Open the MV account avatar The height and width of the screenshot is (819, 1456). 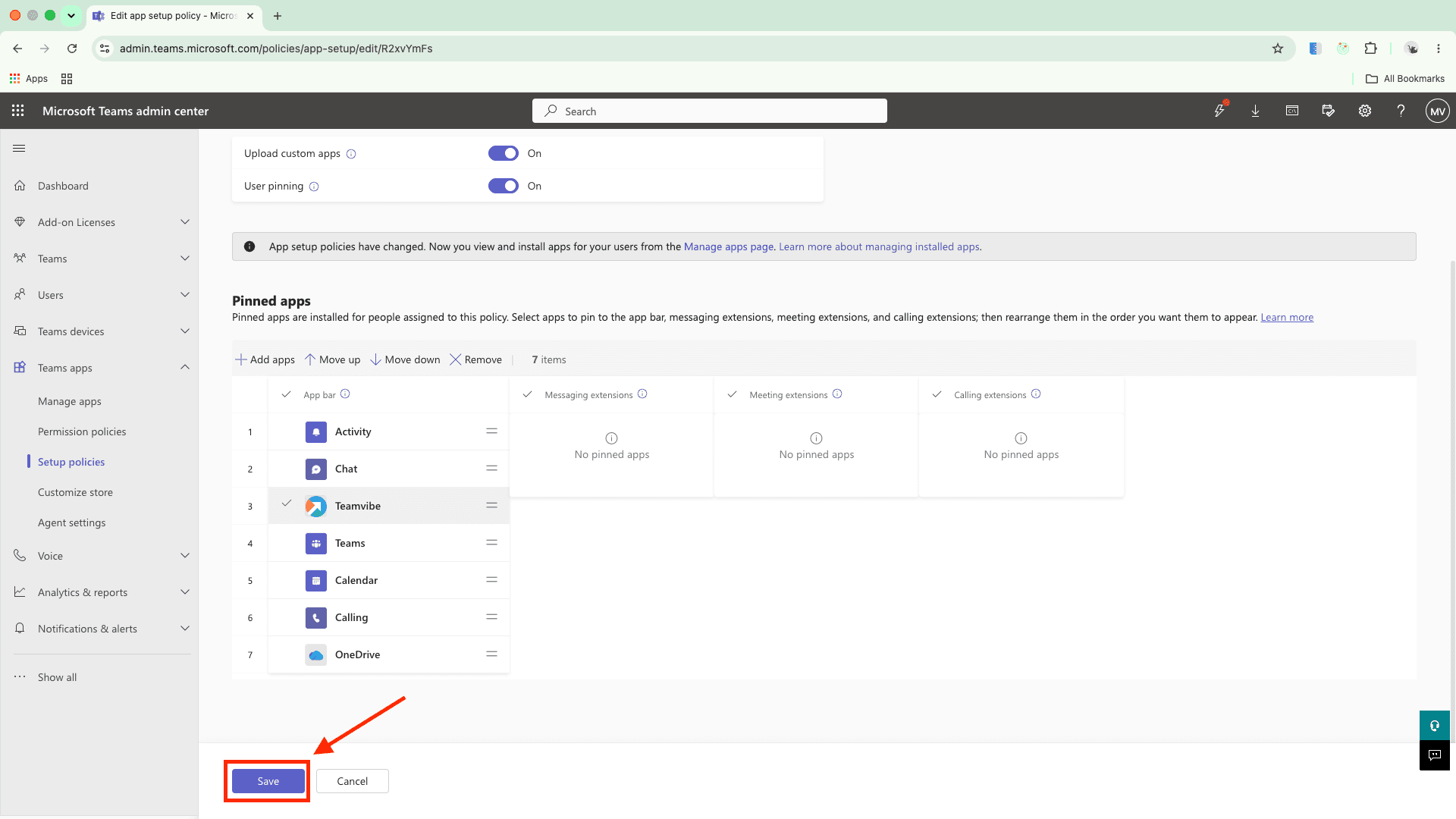1437,111
